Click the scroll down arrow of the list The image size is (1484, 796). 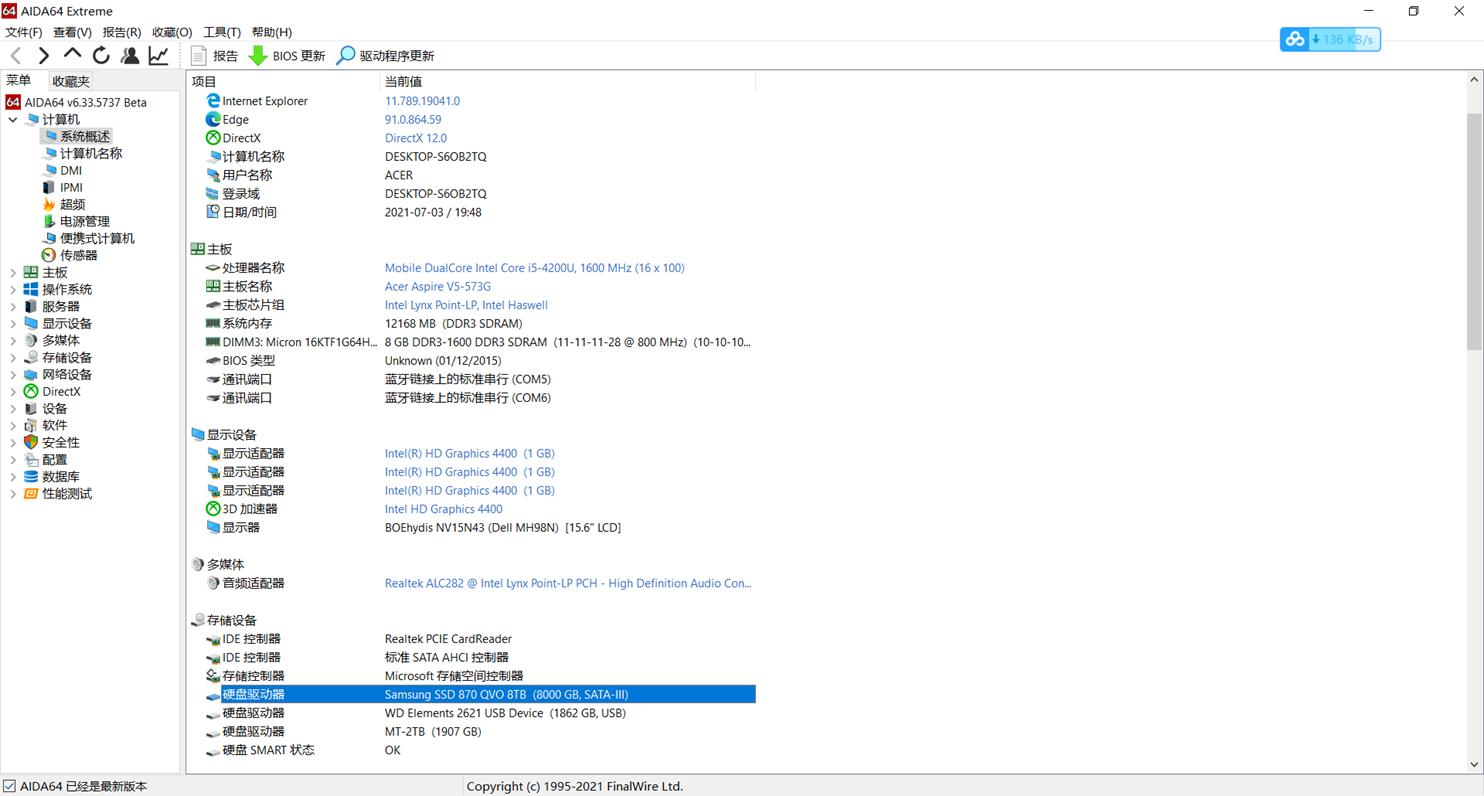1474,765
